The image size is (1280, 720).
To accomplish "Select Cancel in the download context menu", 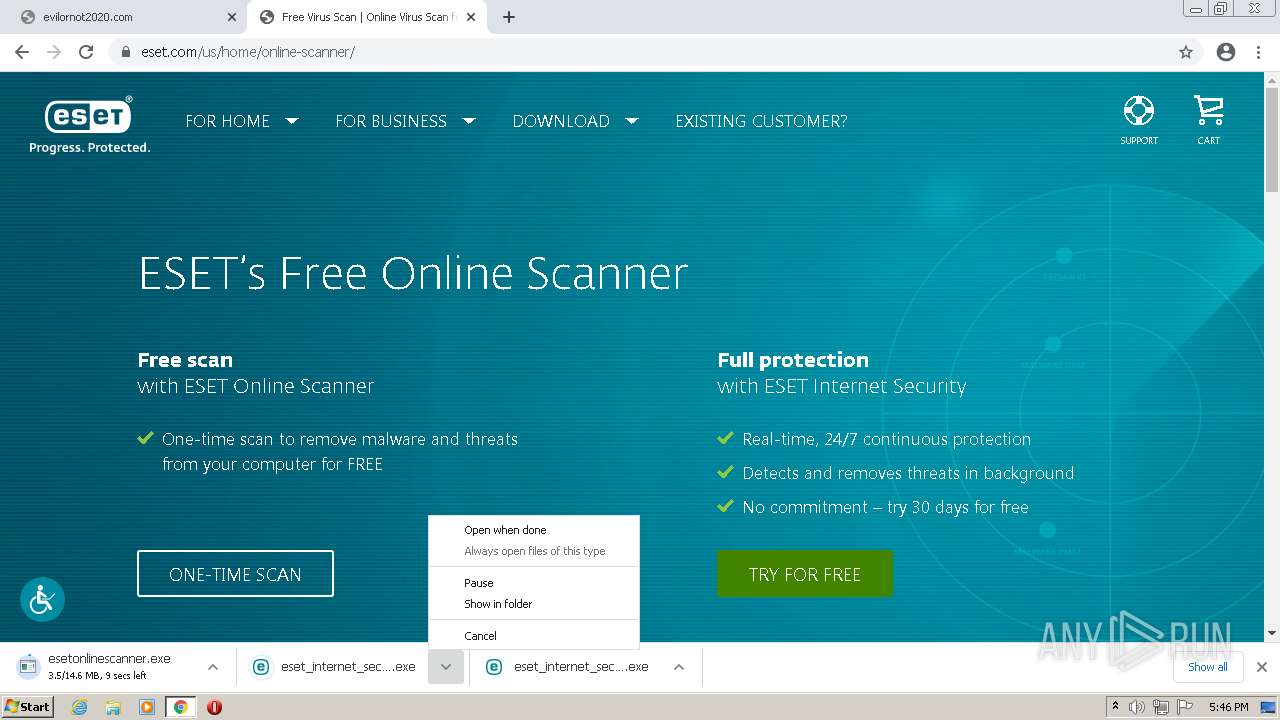I will tap(480, 636).
